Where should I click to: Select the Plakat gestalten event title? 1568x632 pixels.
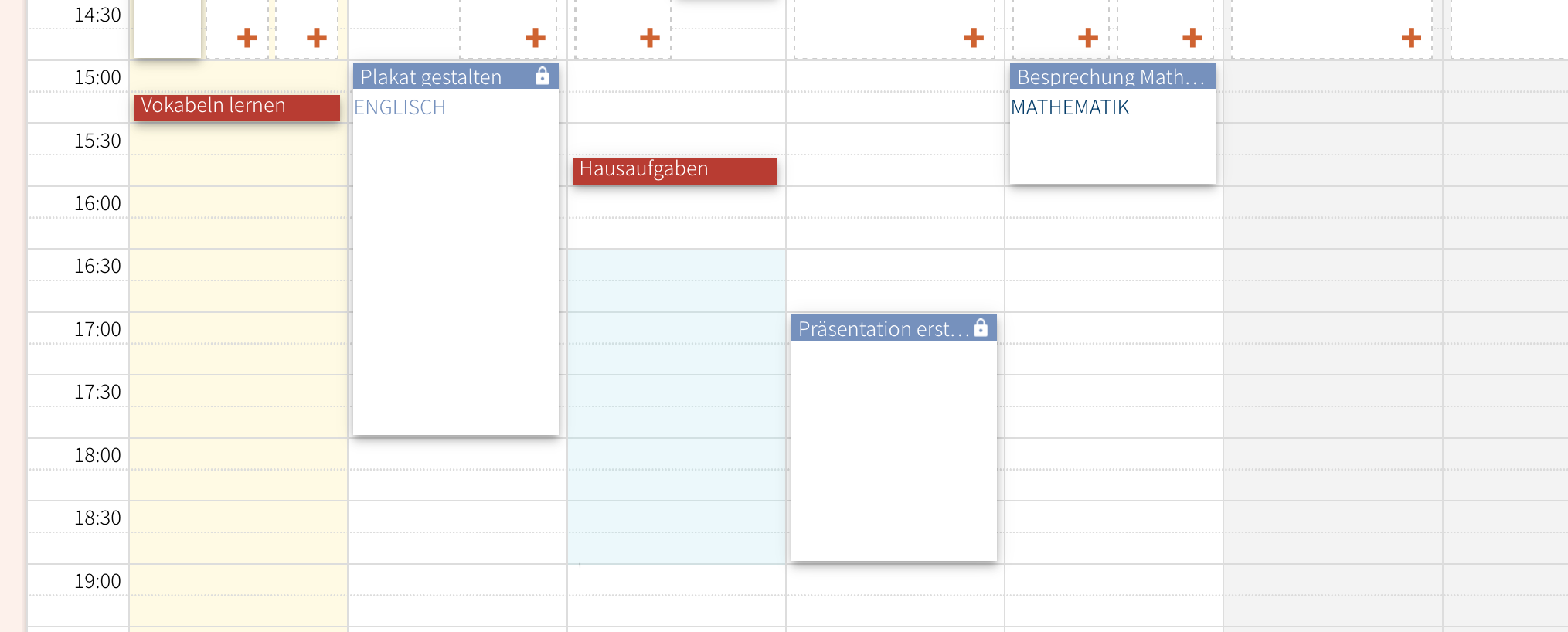pos(431,77)
